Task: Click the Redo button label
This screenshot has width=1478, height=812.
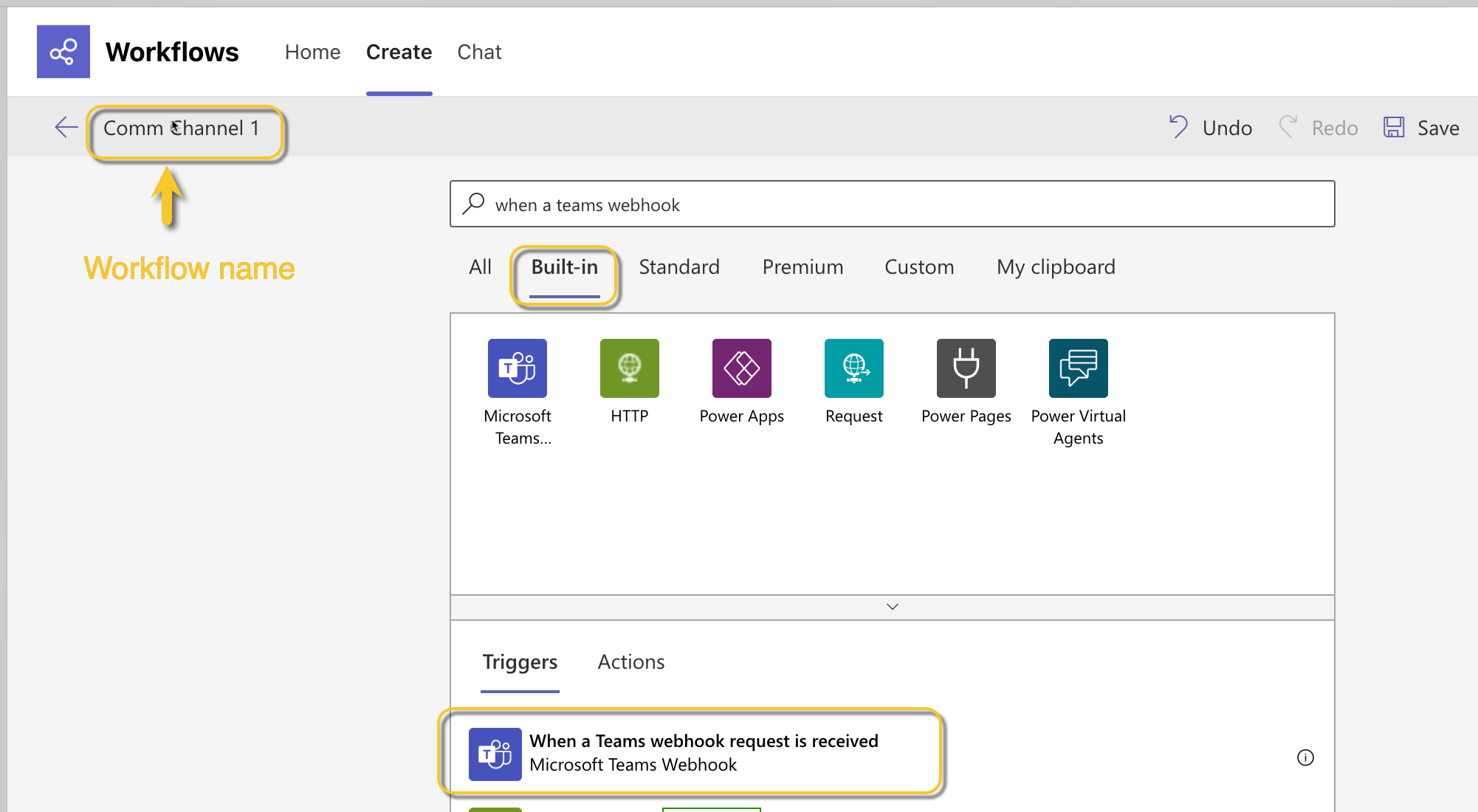Action: [1335, 128]
